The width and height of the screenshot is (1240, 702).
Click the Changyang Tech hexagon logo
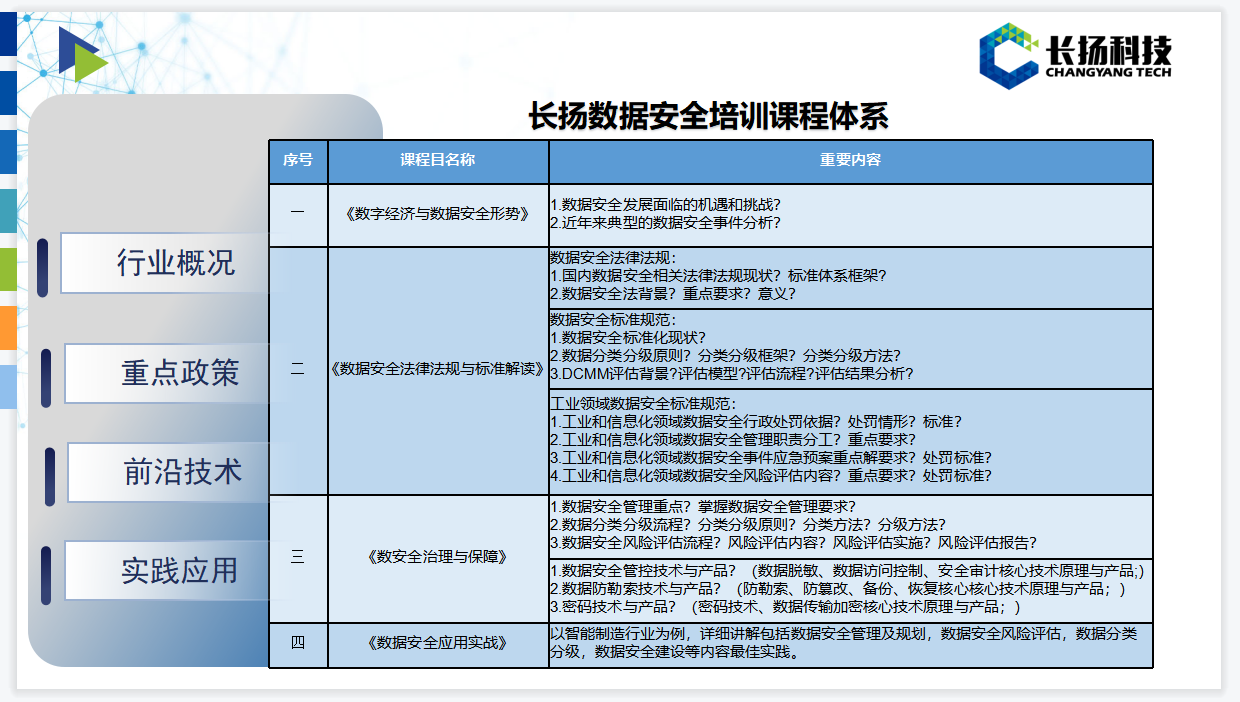click(x=1008, y=56)
